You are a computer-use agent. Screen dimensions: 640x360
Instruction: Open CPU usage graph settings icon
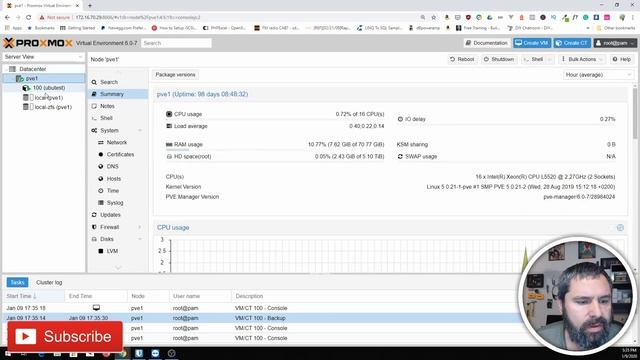click(x=620, y=228)
